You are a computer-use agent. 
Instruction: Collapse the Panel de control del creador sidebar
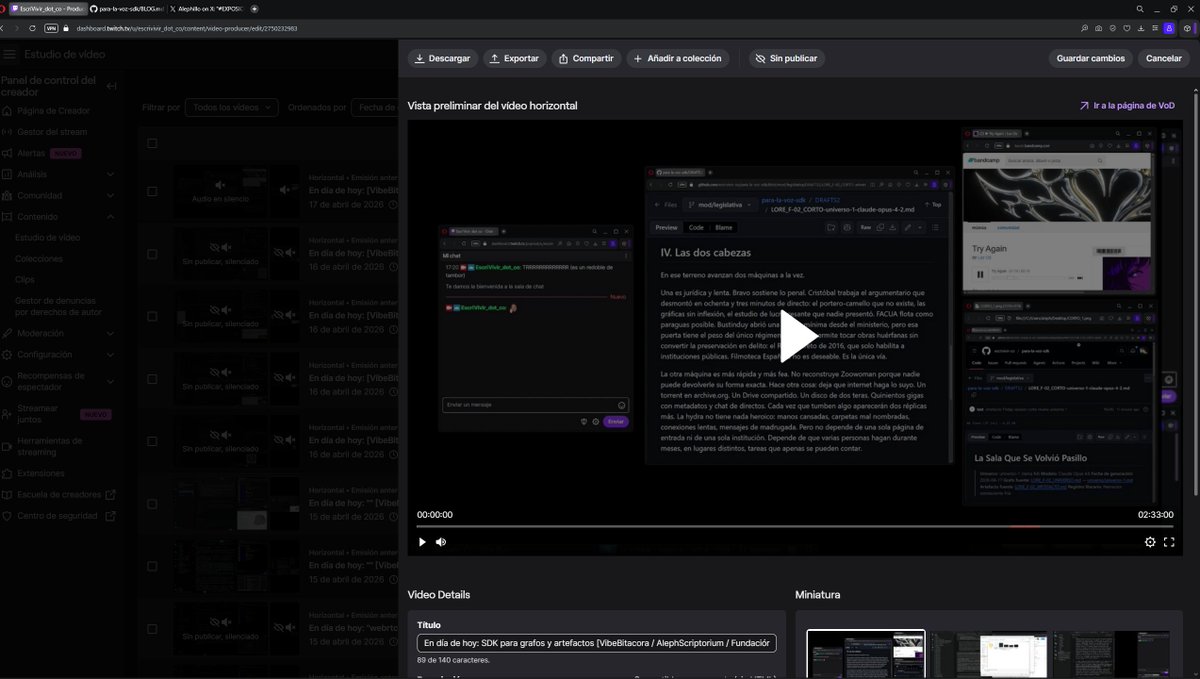pyautogui.click(x=112, y=86)
